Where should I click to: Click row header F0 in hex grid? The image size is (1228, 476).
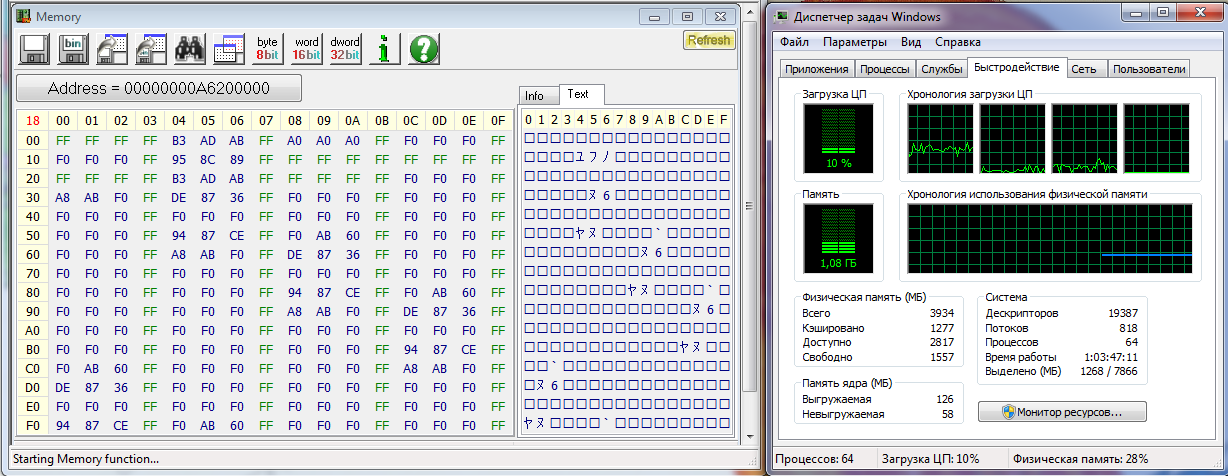[32, 425]
